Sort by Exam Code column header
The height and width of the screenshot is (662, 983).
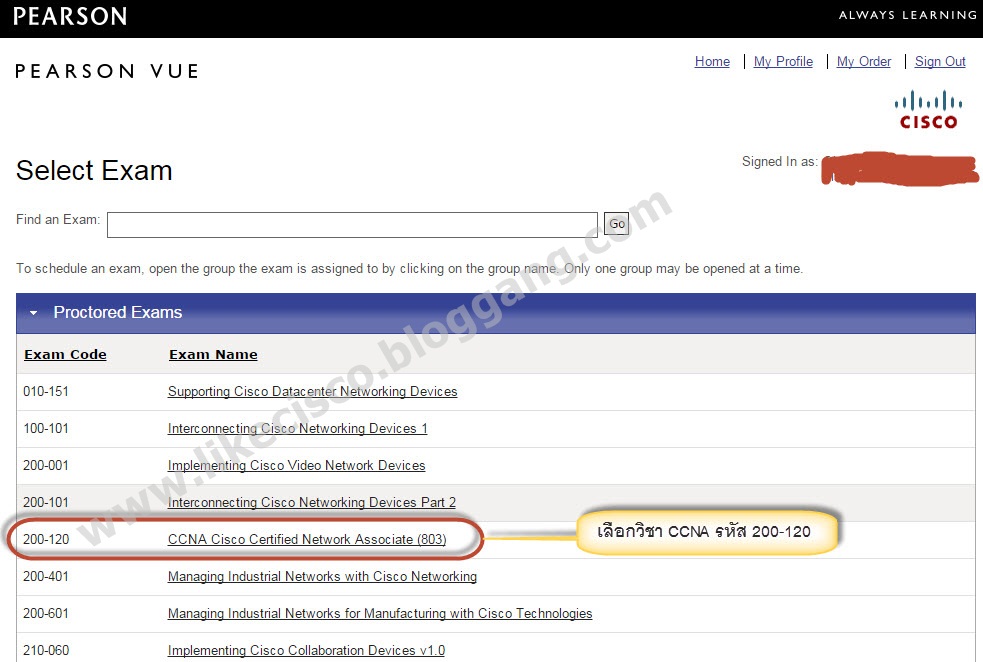tap(65, 354)
